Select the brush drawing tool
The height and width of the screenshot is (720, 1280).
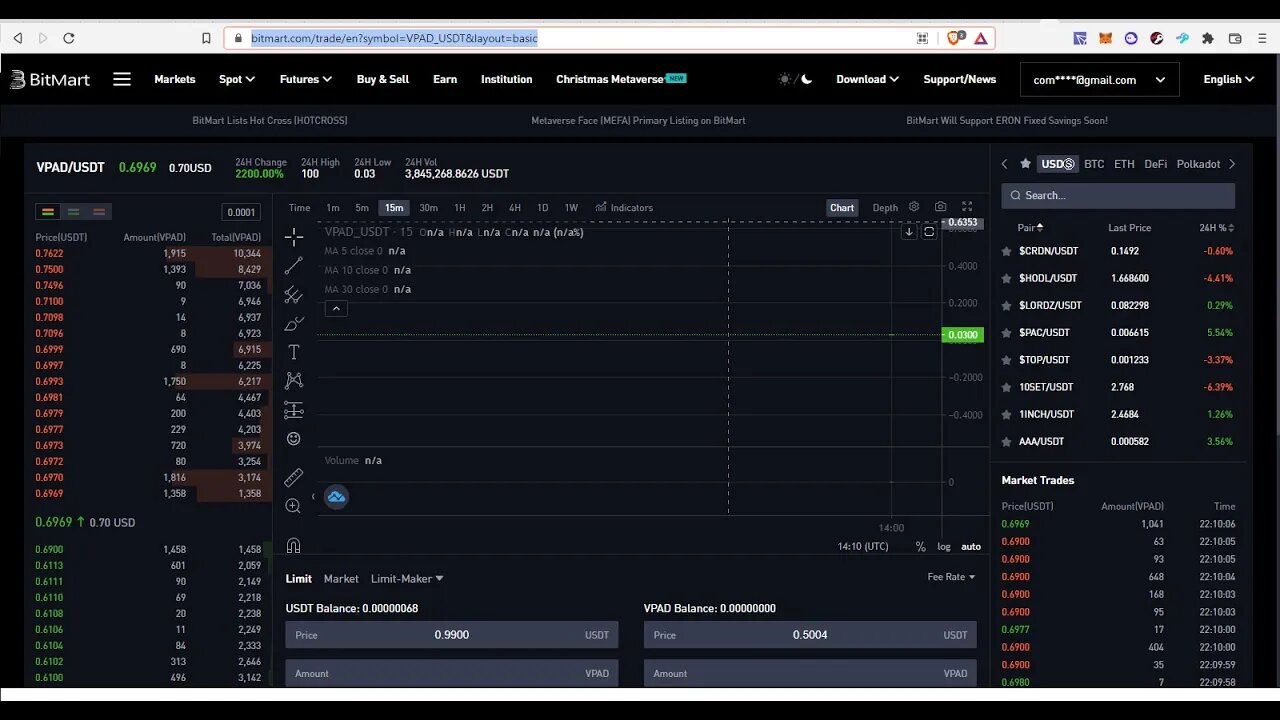pyautogui.click(x=293, y=324)
